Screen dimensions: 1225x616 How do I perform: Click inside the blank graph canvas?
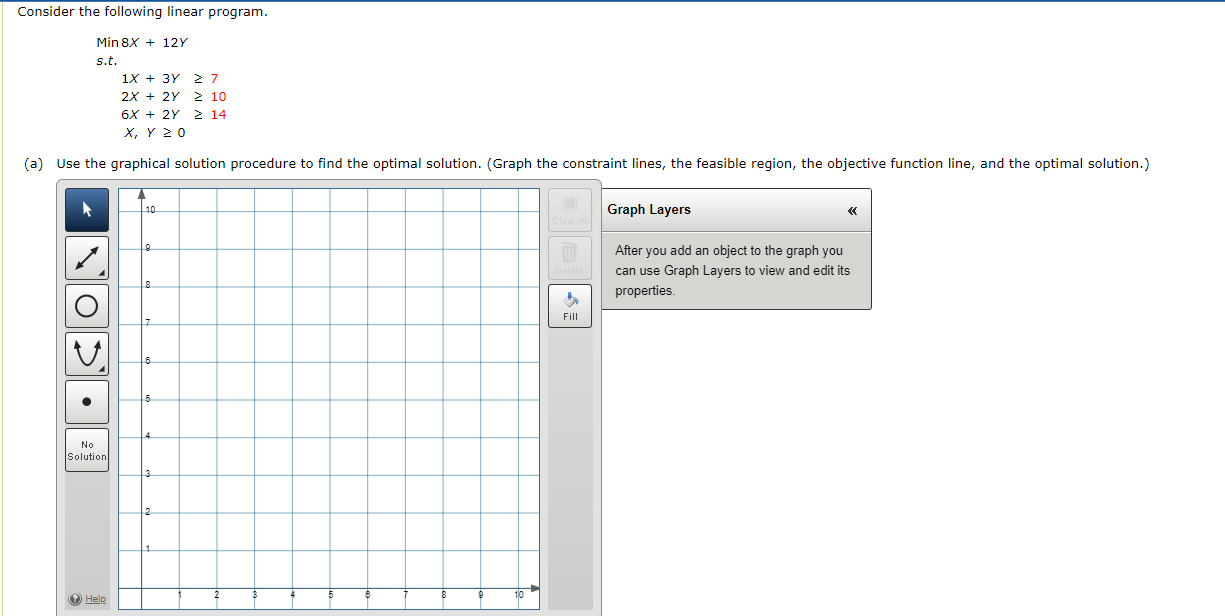click(330, 400)
